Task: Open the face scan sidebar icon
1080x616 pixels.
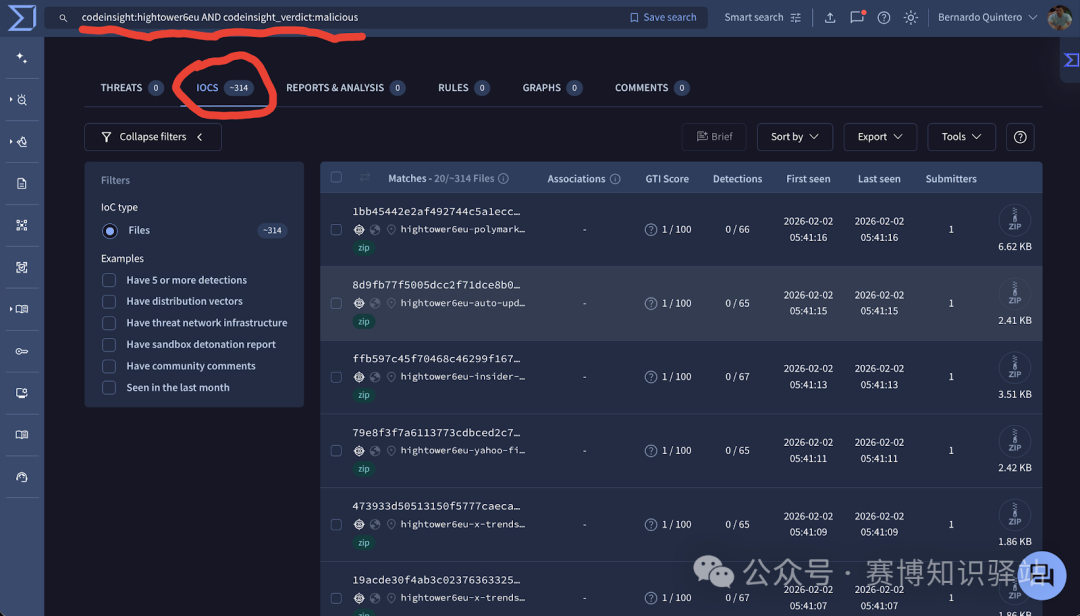Action: click(x=22, y=267)
